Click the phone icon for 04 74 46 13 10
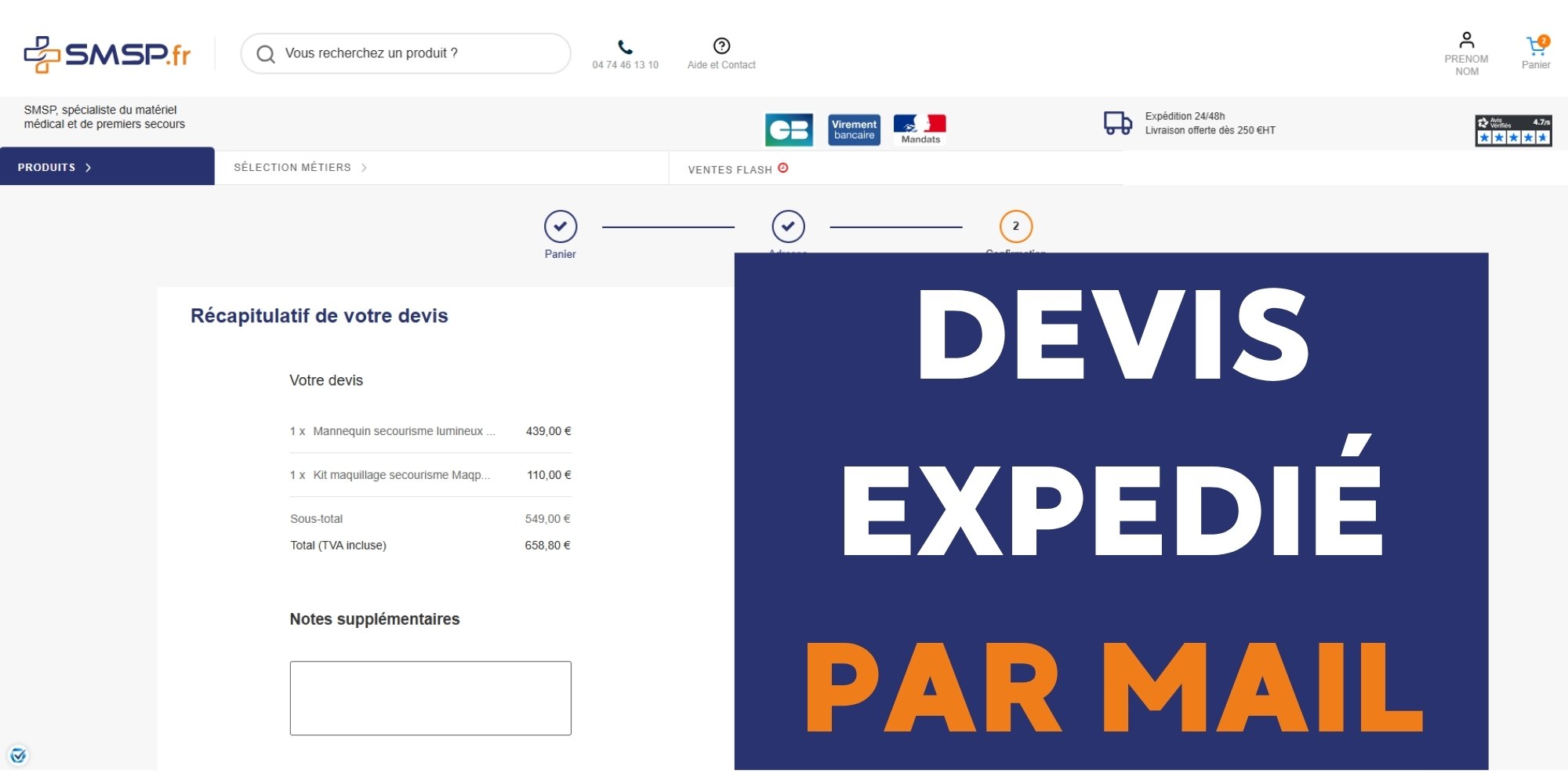Viewport: 1568px width, 784px height. [625, 47]
